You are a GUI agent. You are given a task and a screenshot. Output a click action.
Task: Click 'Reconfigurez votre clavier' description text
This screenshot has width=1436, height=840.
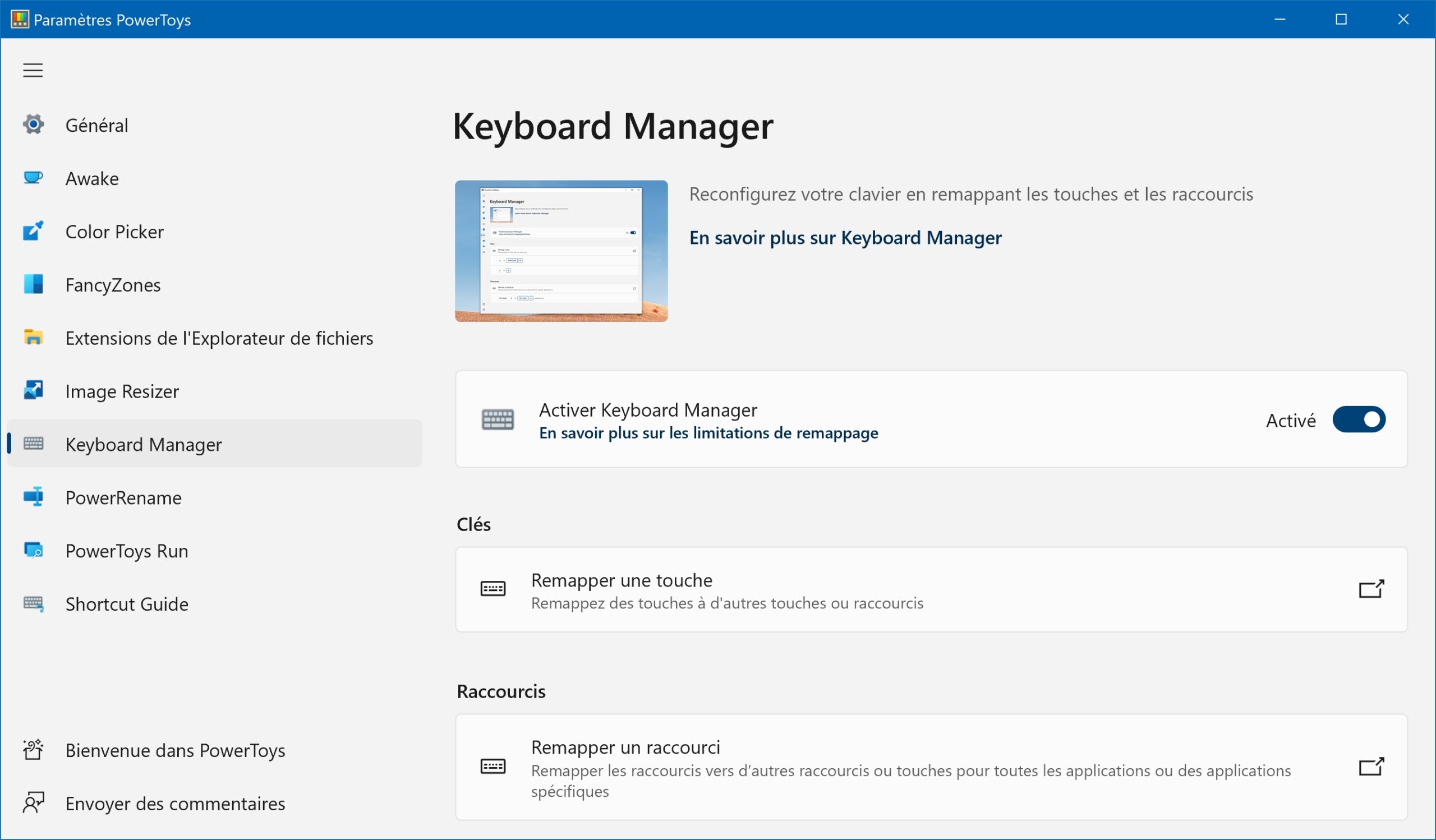pyautogui.click(x=971, y=194)
